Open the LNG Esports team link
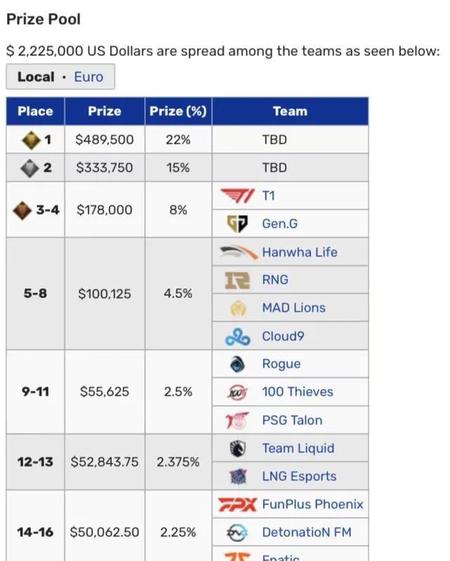The width and height of the screenshot is (450, 561). click(299, 476)
